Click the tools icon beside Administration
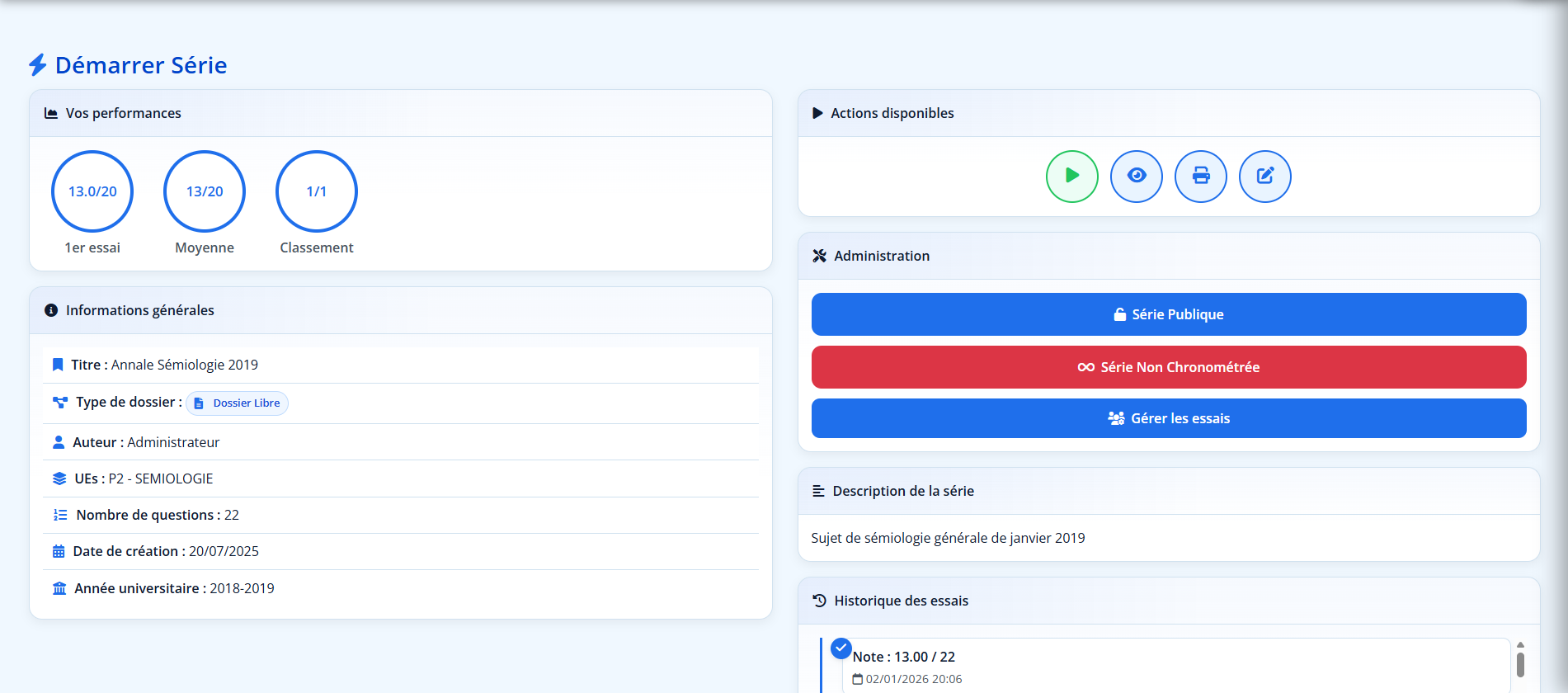 tap(819, 256)
